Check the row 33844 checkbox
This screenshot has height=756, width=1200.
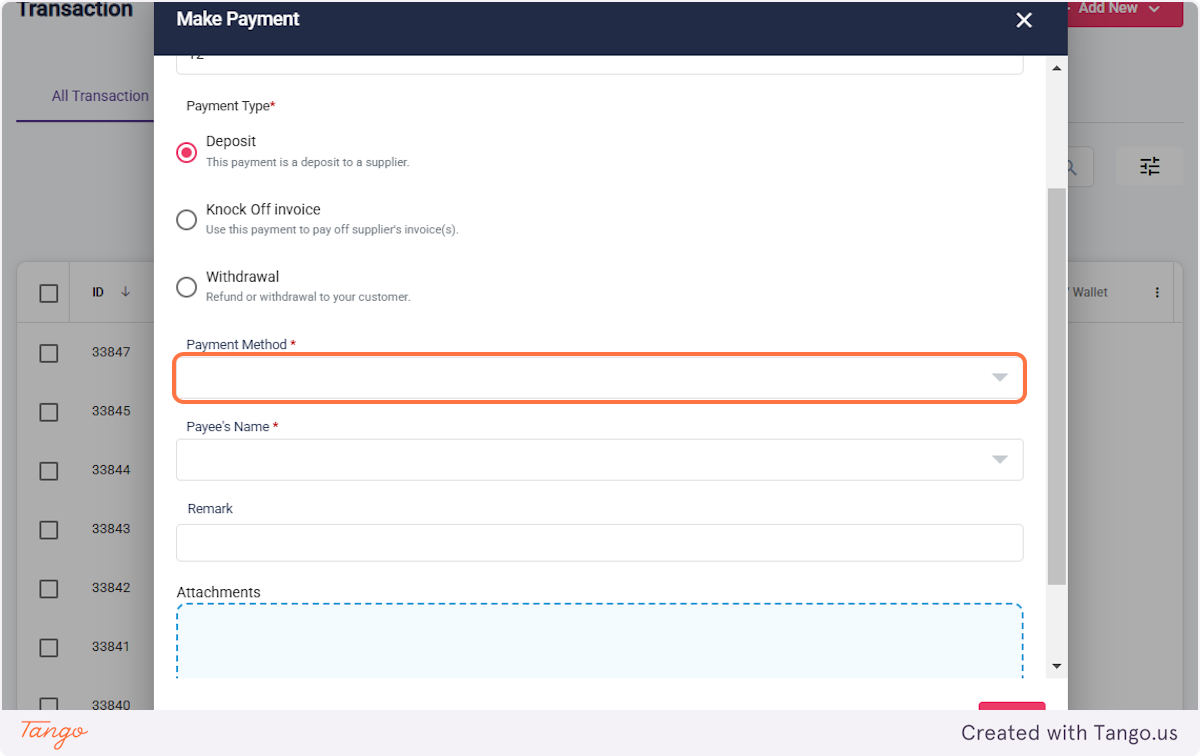pyautogui.click(x=48, y=471)
